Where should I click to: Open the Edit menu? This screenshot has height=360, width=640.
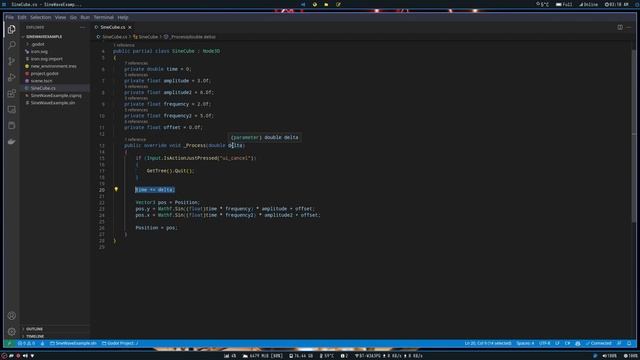[22, 18]
